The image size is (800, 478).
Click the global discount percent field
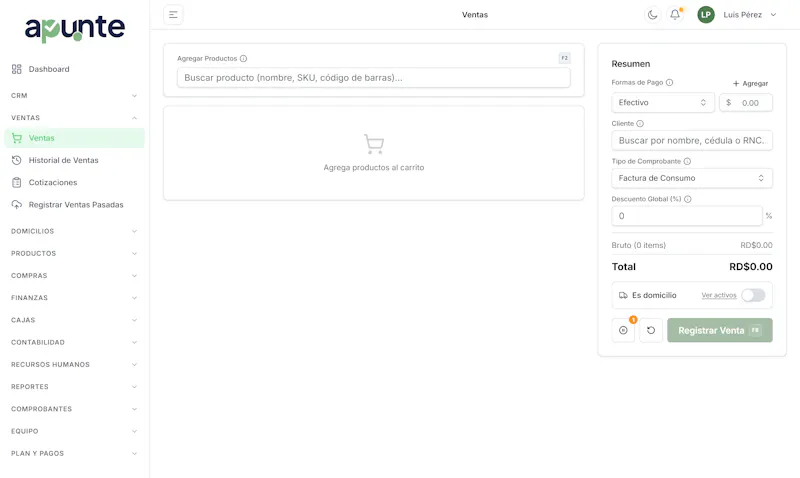(x=687, y=216)
